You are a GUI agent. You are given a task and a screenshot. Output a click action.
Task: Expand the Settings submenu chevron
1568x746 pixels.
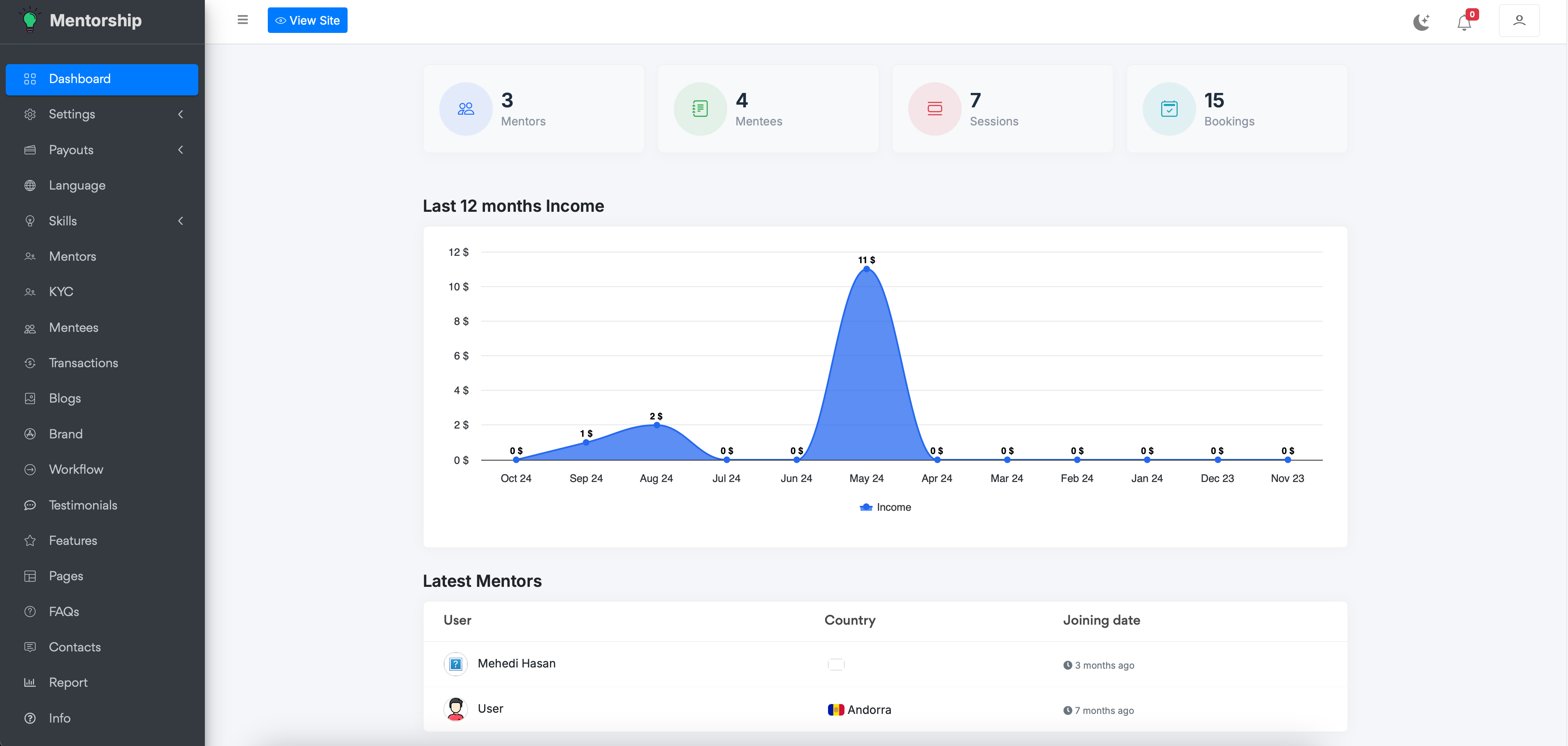coord(181,114)
